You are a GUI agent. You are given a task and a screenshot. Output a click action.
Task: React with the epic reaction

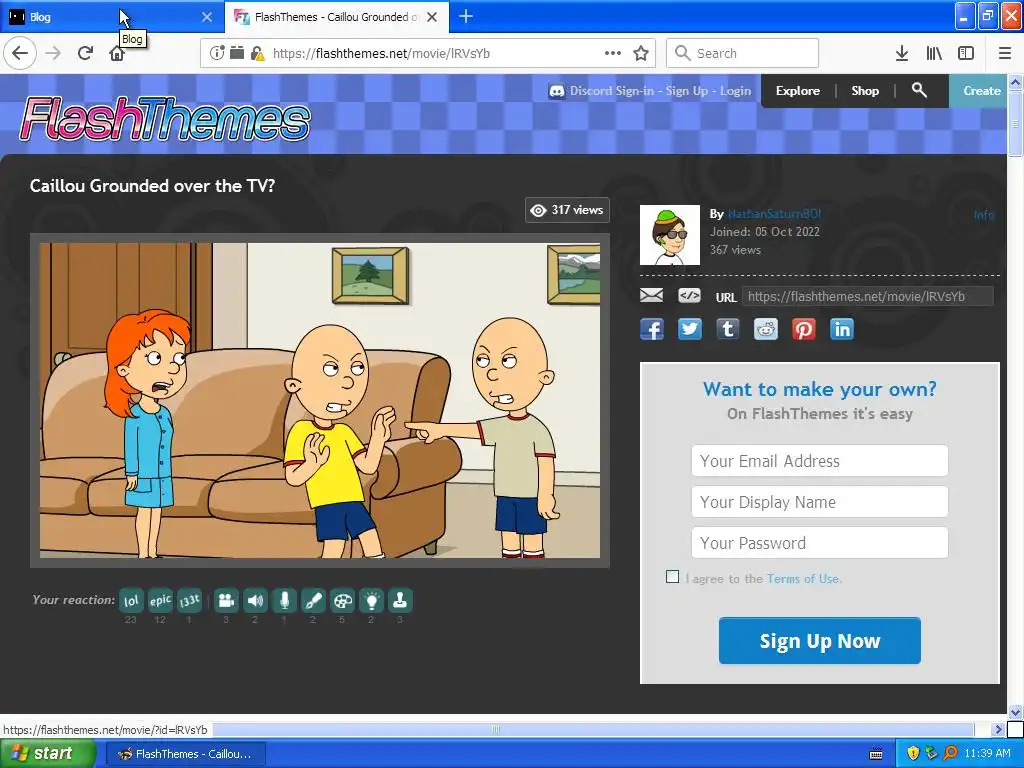click(x=160, y=600)
